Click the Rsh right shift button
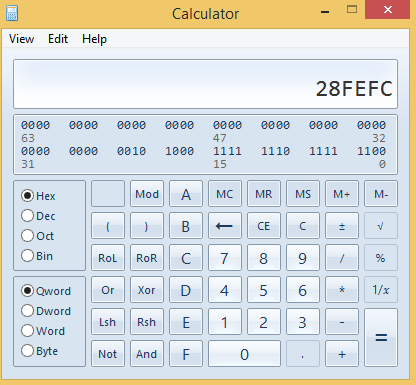416x385 pixels. click(147, 322)
